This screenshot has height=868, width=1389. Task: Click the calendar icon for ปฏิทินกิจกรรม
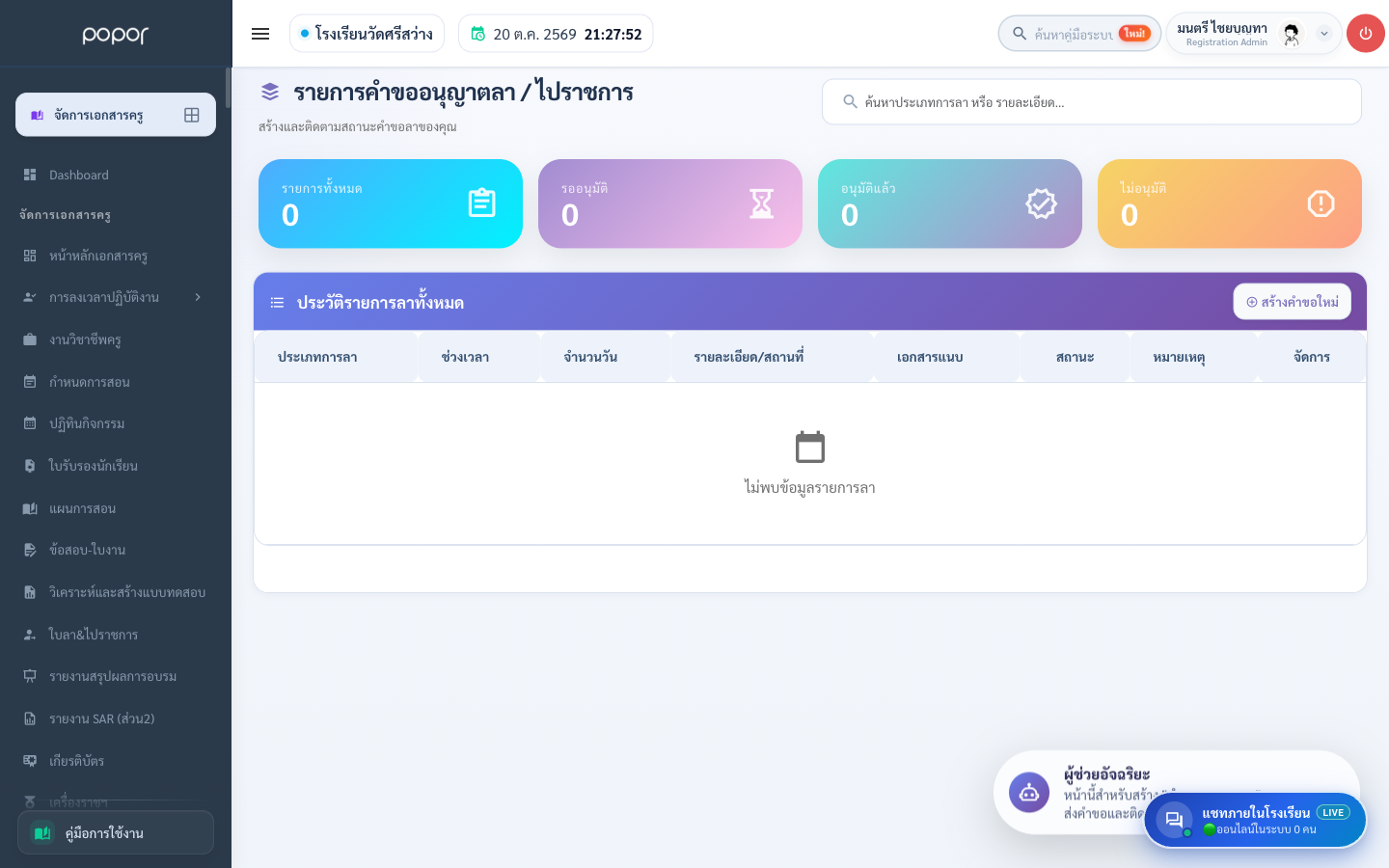pyautogui.click(x=30, y=423)
